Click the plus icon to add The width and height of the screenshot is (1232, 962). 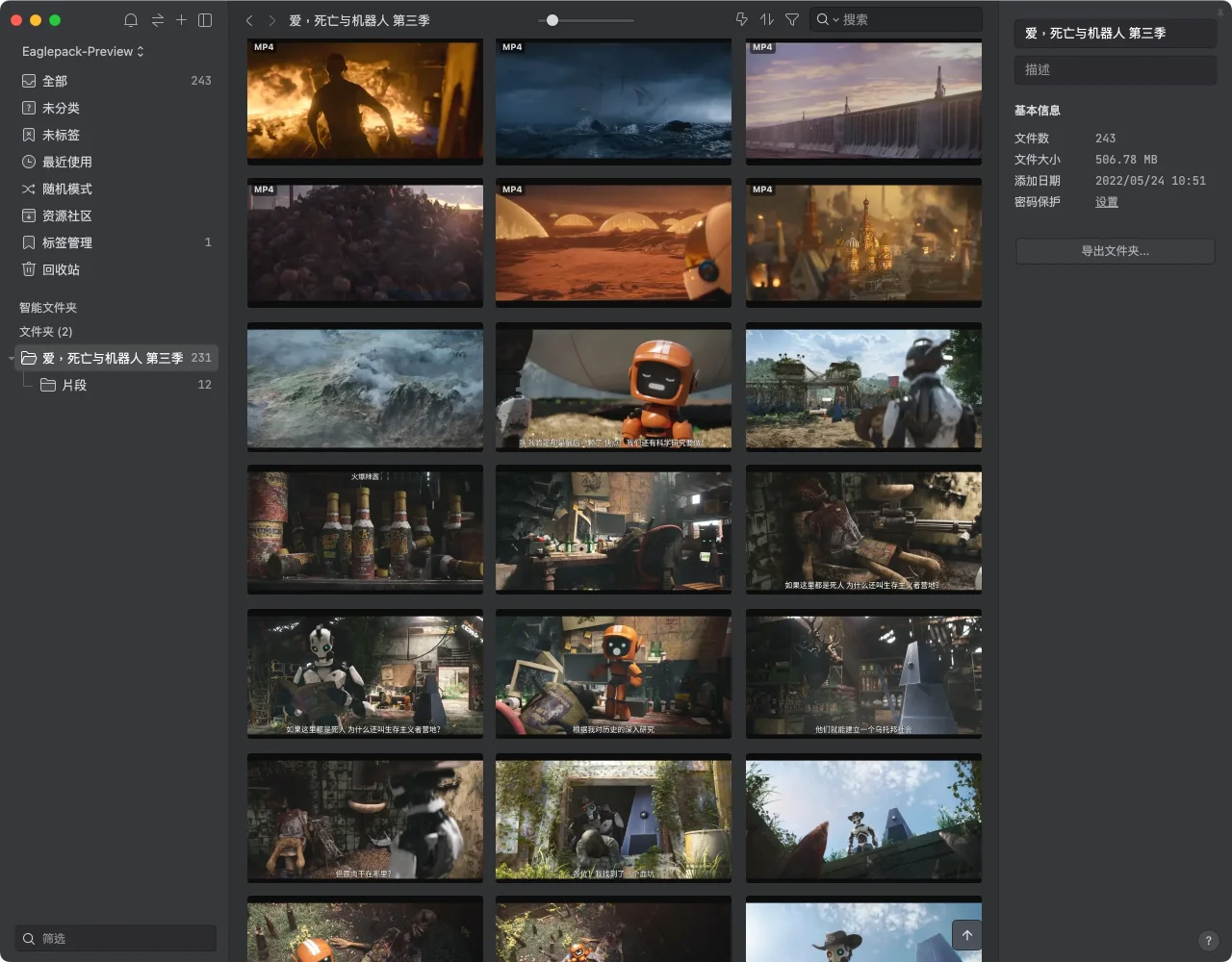181,20
